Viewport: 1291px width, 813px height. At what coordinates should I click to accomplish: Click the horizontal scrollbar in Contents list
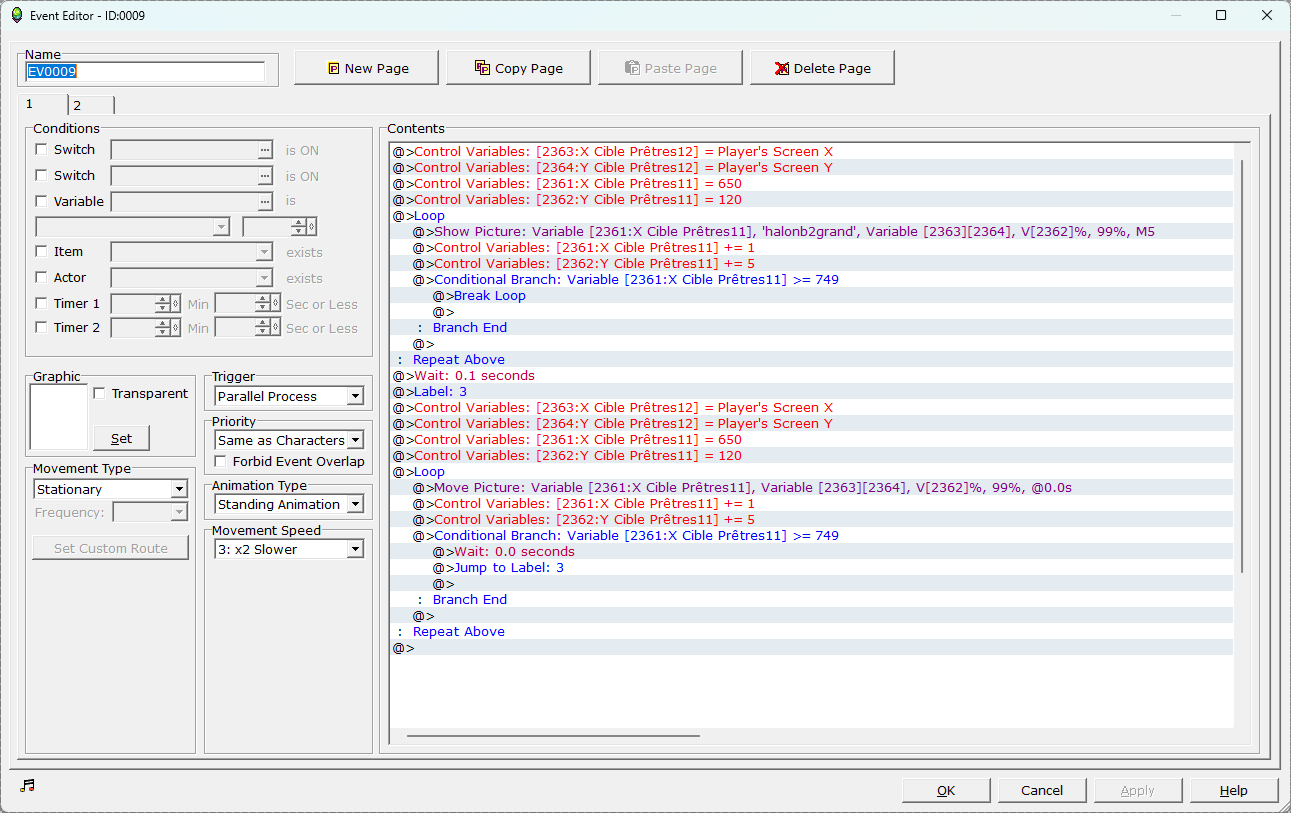point(553,736)
